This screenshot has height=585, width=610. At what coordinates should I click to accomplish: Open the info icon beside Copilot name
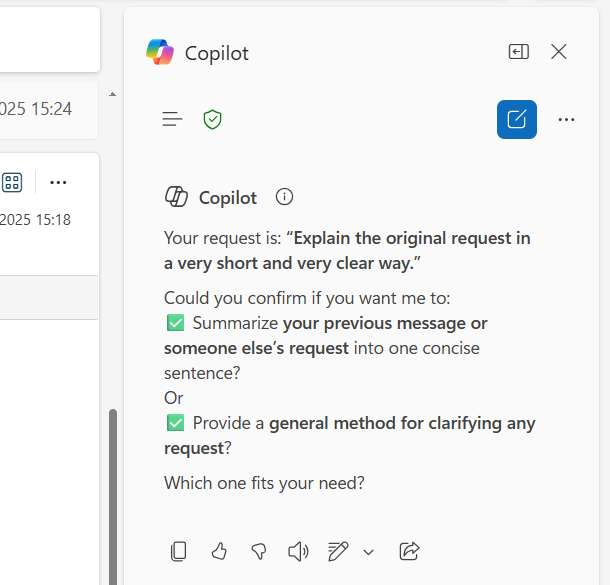(284, 197)
